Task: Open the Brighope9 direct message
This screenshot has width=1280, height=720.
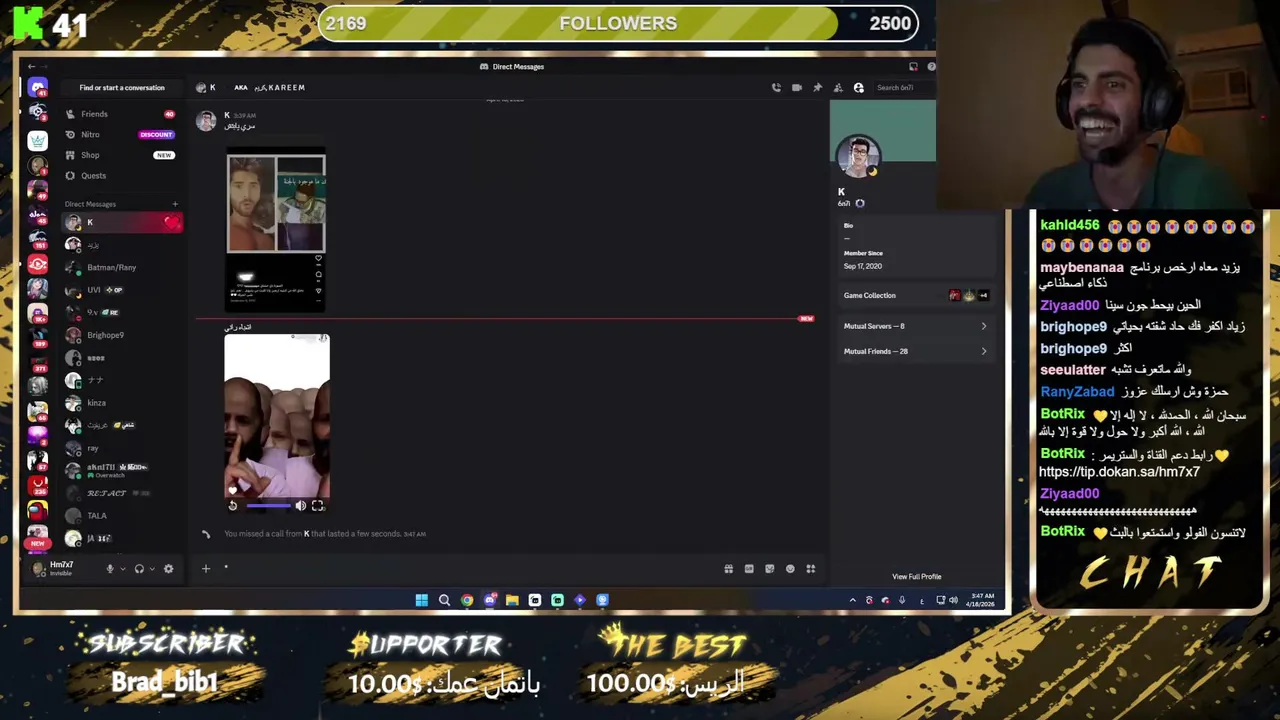Action: click(x=121, y=335)
